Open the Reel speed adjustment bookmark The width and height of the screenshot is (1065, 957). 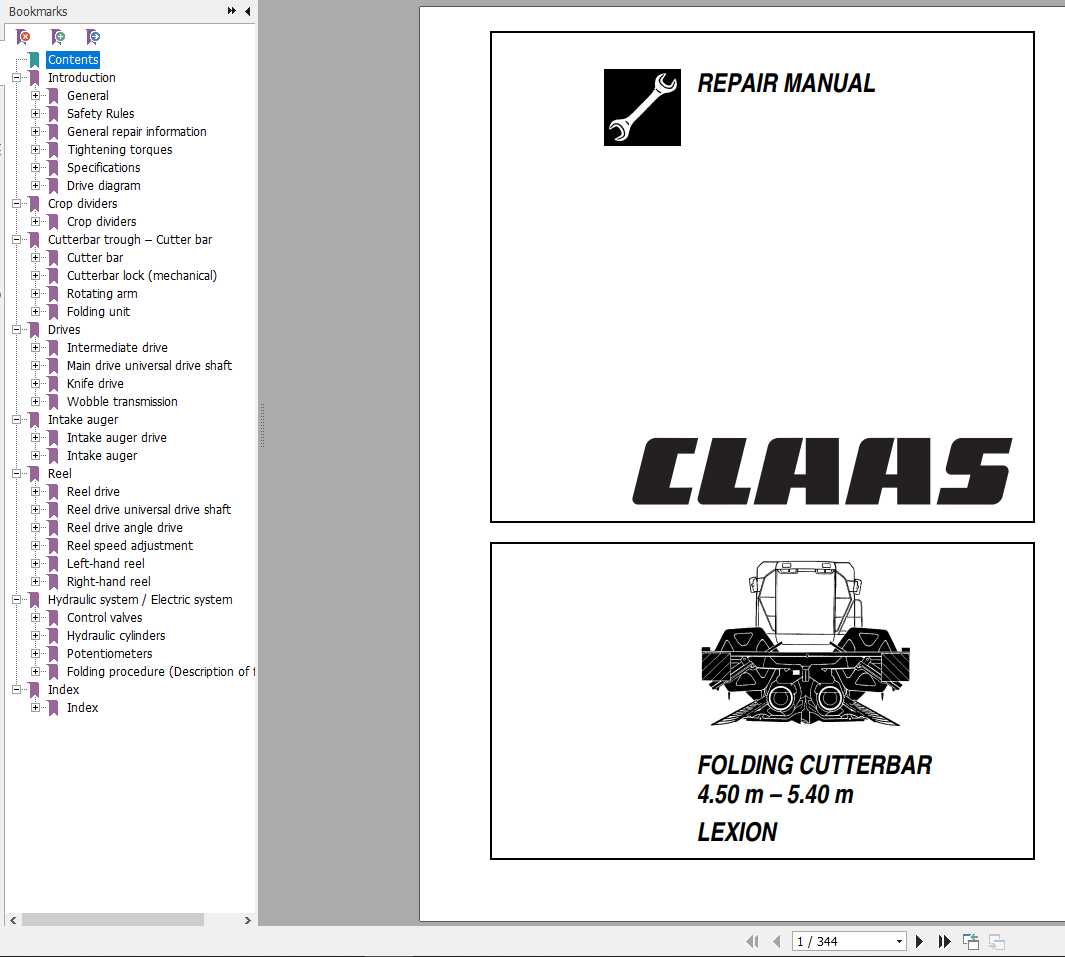[x=130, y=545]
